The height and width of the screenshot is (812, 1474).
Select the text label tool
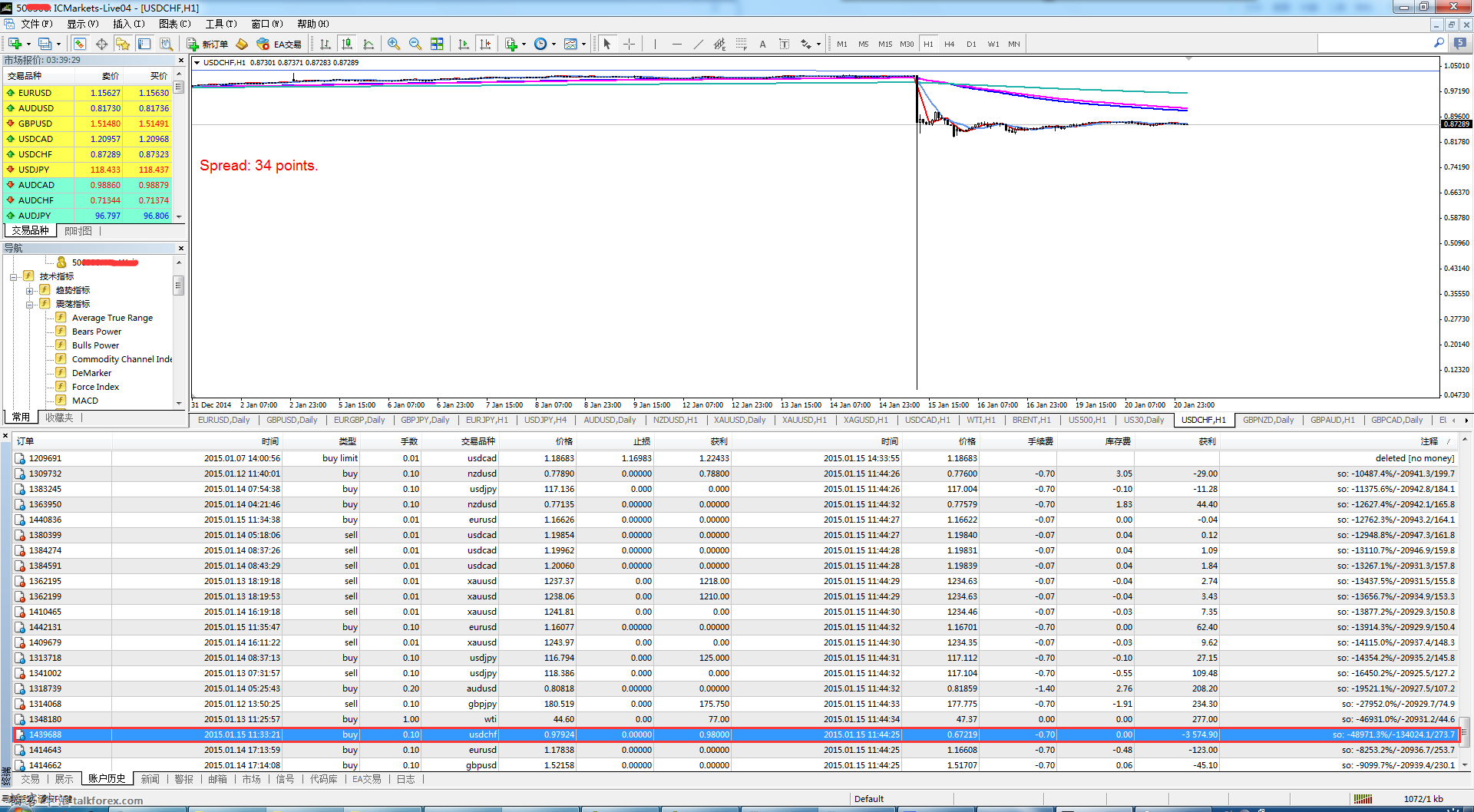(x=784, y=44)
